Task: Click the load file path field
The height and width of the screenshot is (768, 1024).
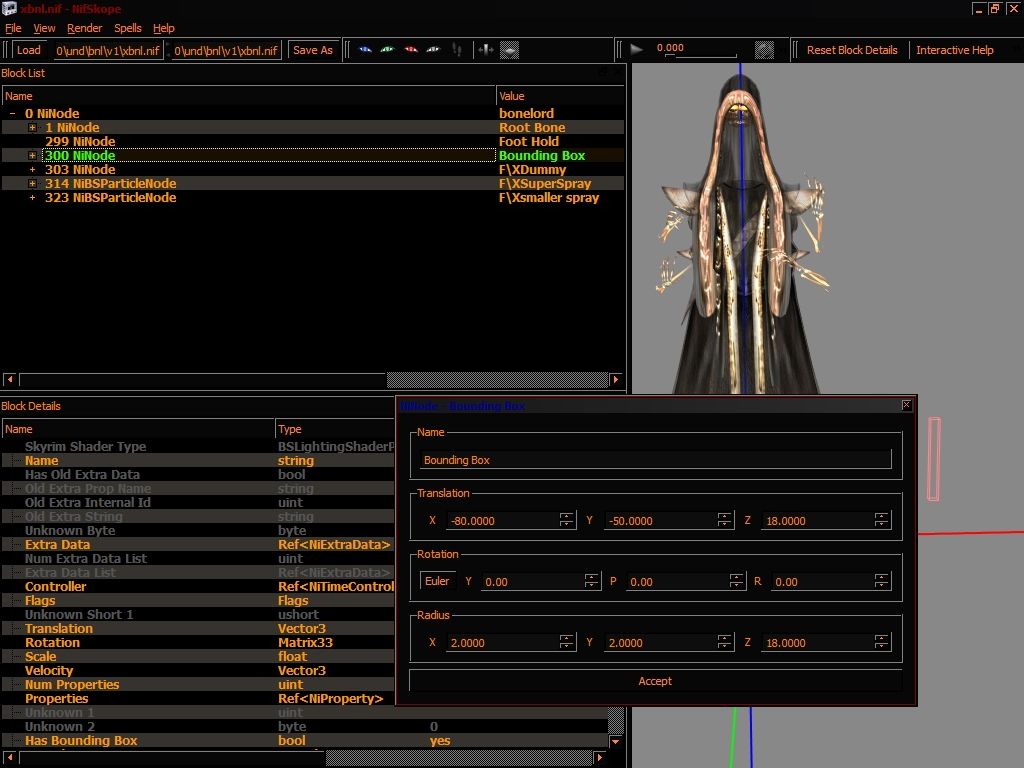Action: [x=108, y=50]
